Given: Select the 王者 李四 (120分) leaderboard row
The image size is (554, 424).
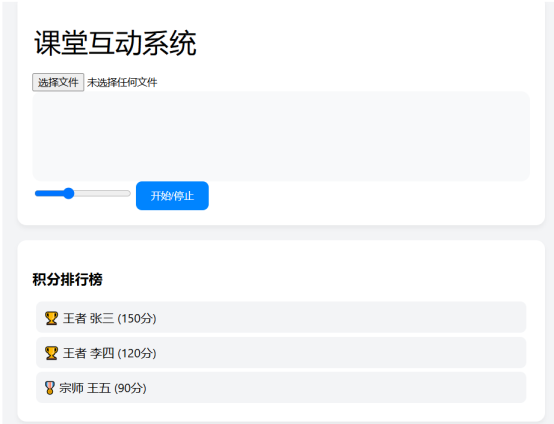Looking at the screenshot, I should pos(281,353).
